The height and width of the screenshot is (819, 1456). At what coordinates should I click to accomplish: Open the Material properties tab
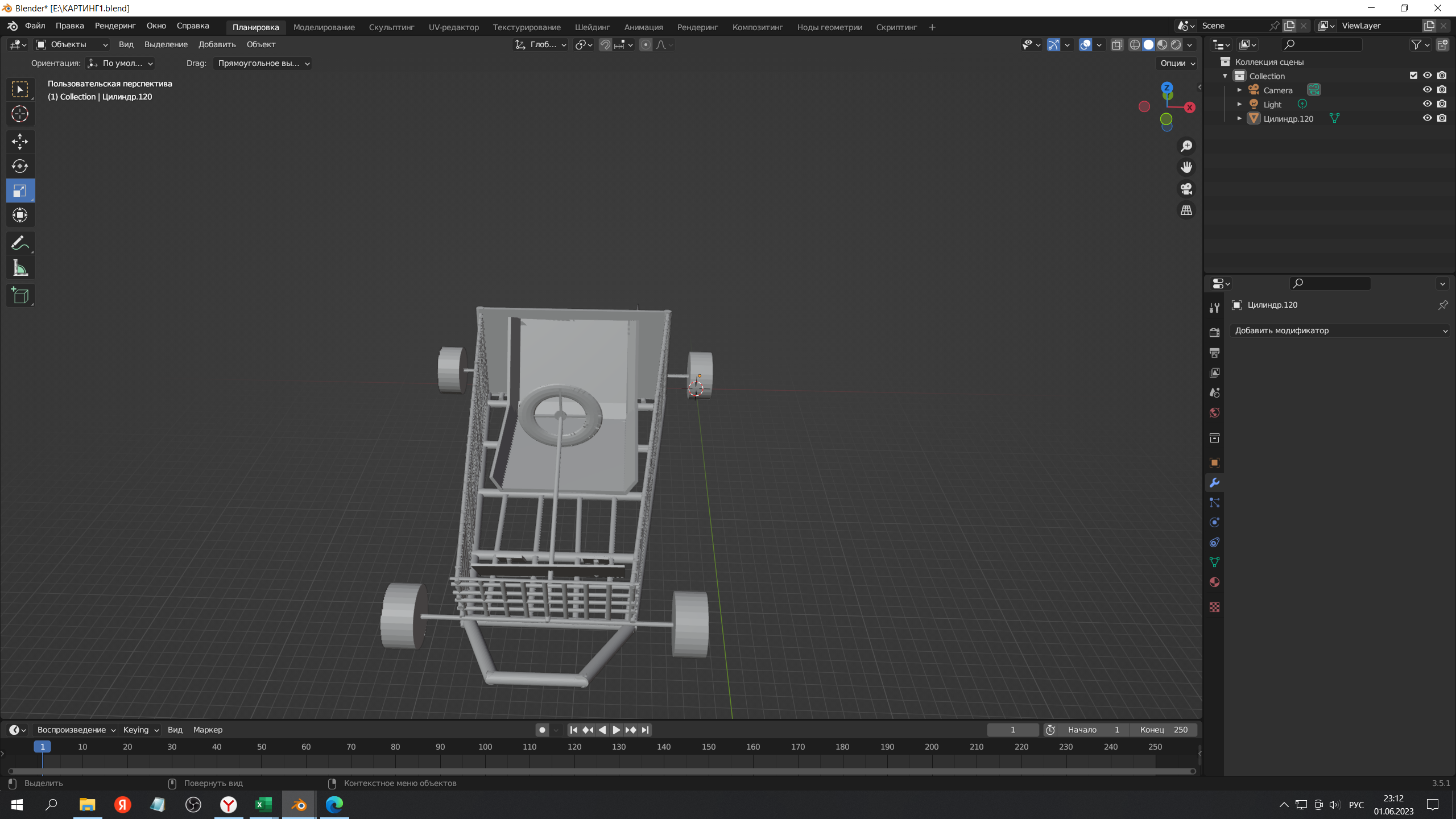coord(1214,582)
